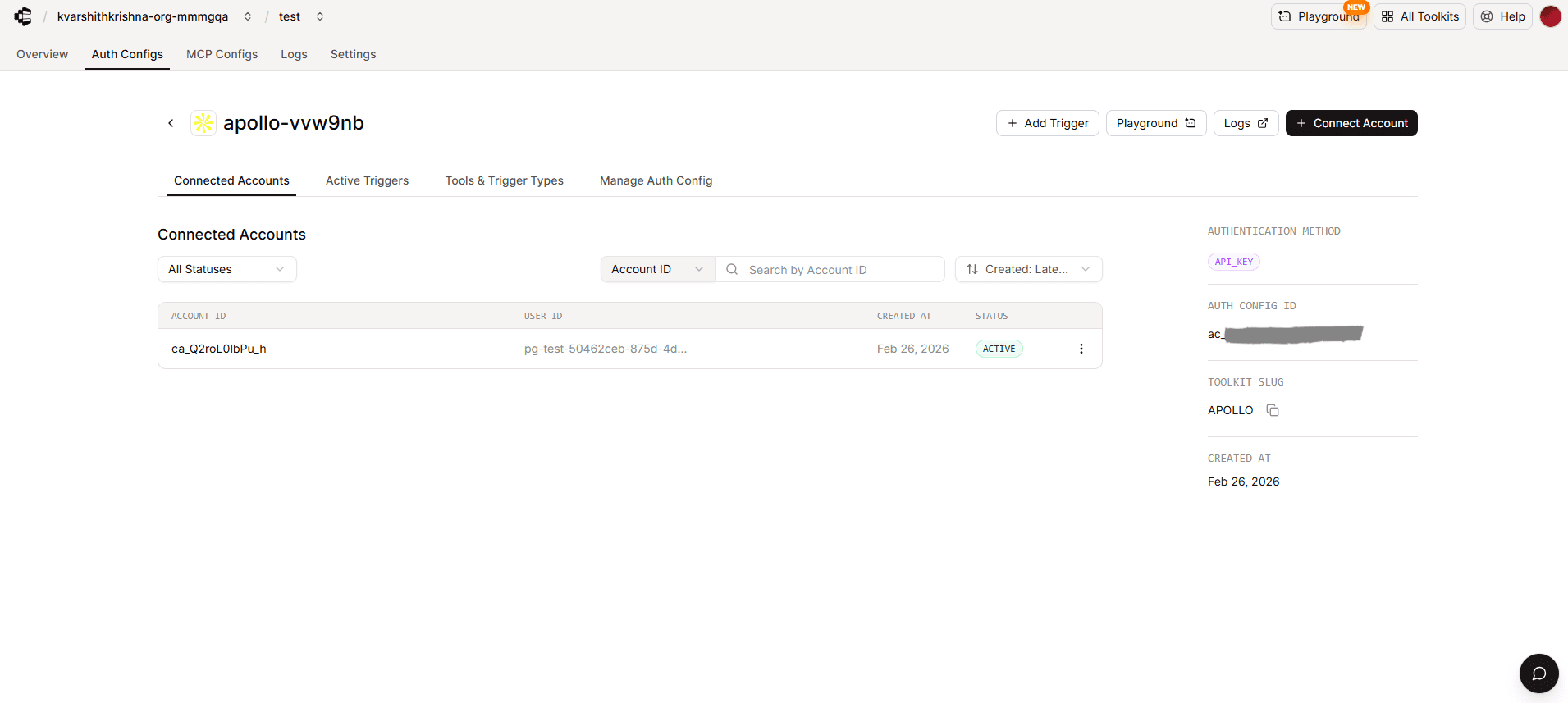Open the user avatar menu
Image resolution: width=1568 pixels, height=703 pixels.
pyautogui.click(x=1550, y=16)
